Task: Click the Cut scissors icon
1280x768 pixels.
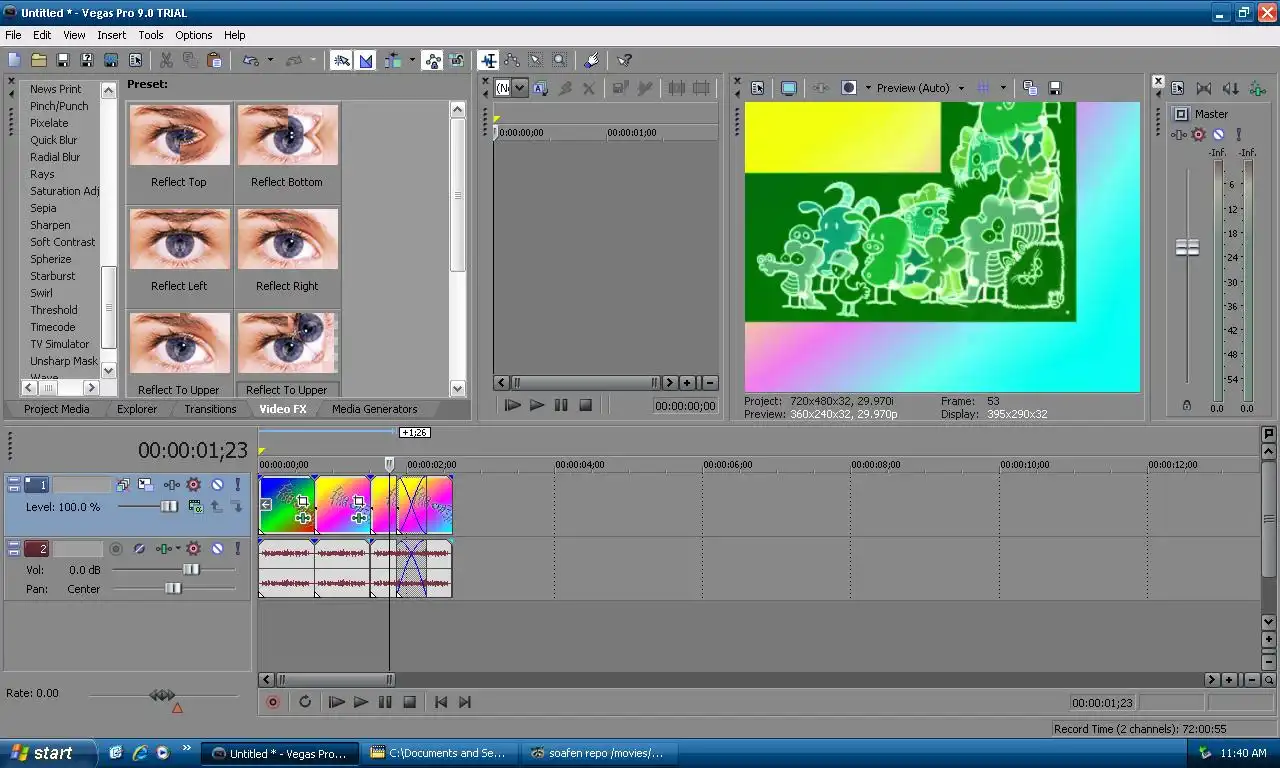Action: coord(166,60)
